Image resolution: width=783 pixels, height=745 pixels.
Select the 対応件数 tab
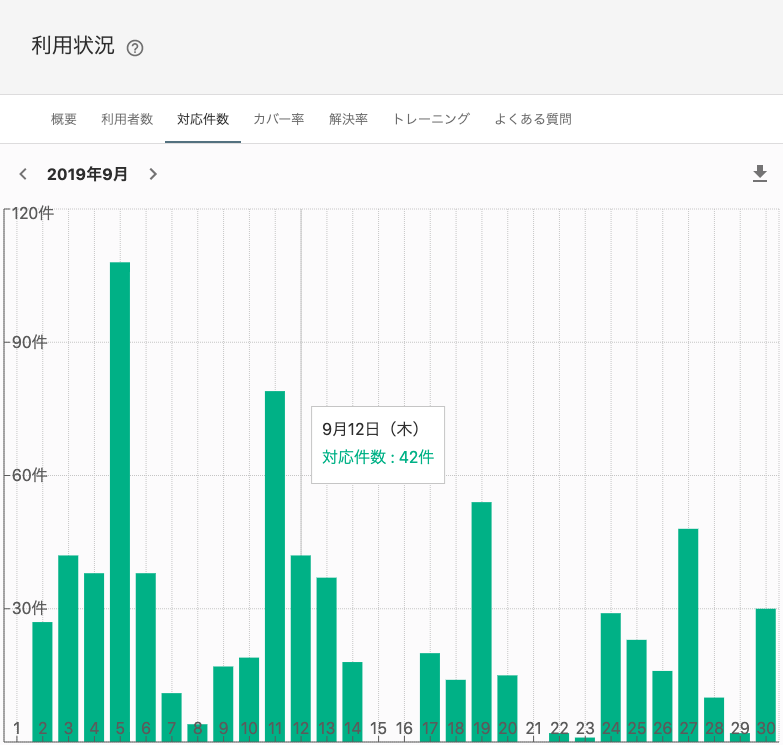(203, 119)
